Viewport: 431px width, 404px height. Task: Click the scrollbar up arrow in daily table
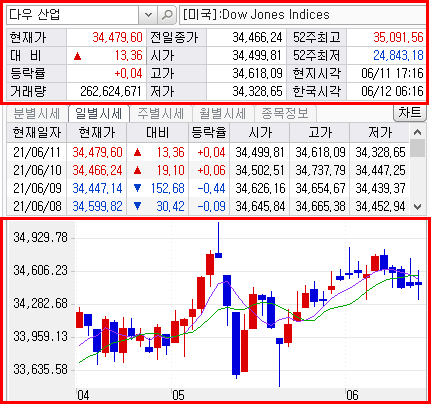417,132
